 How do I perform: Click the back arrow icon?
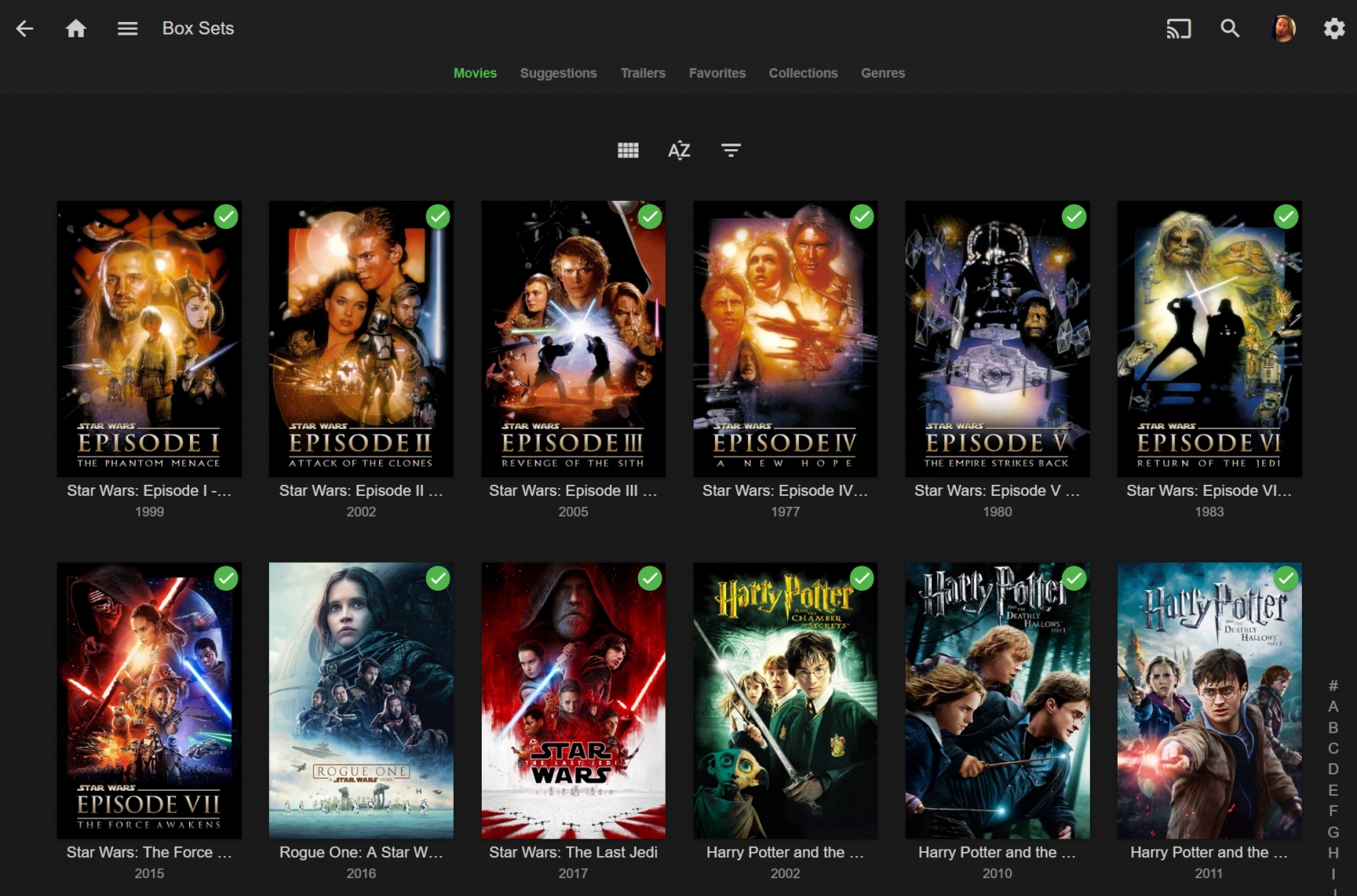click(x=25, y=28)
